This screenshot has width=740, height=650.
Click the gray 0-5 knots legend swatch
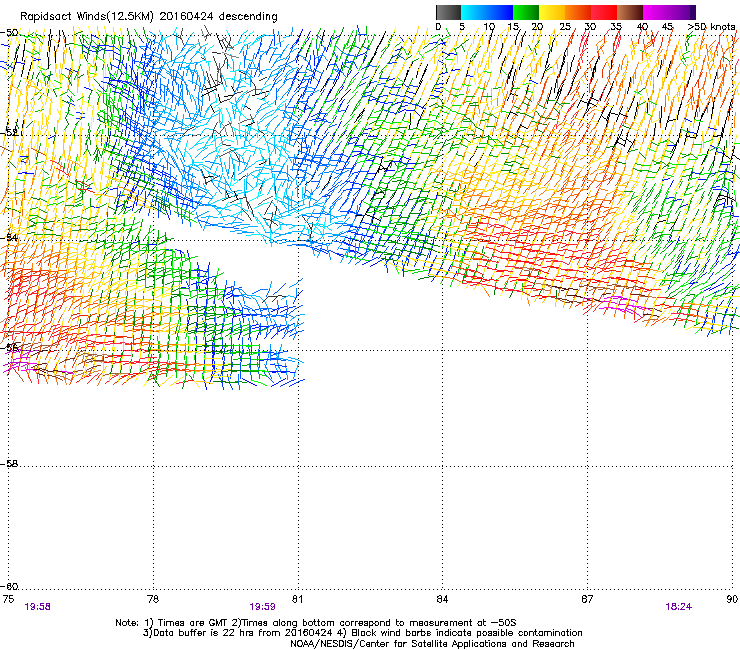click(448, 12)
